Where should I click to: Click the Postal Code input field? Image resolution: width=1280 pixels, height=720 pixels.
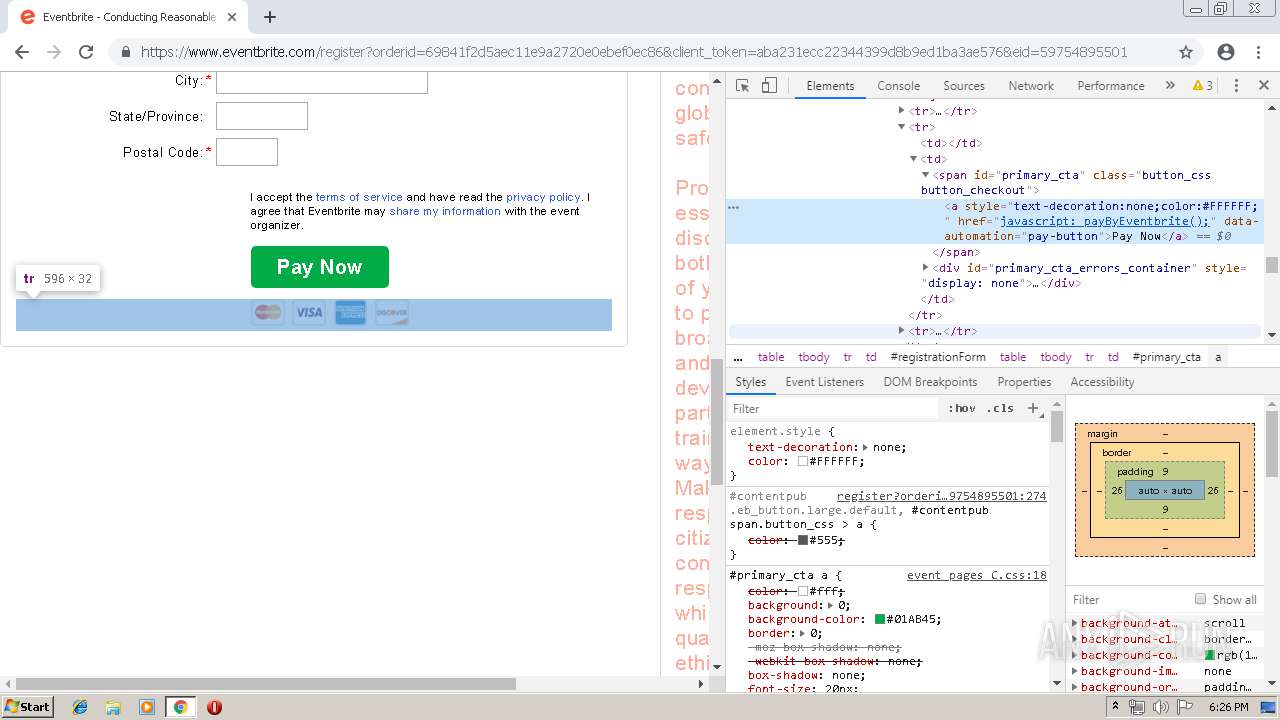tap(247, 152)
